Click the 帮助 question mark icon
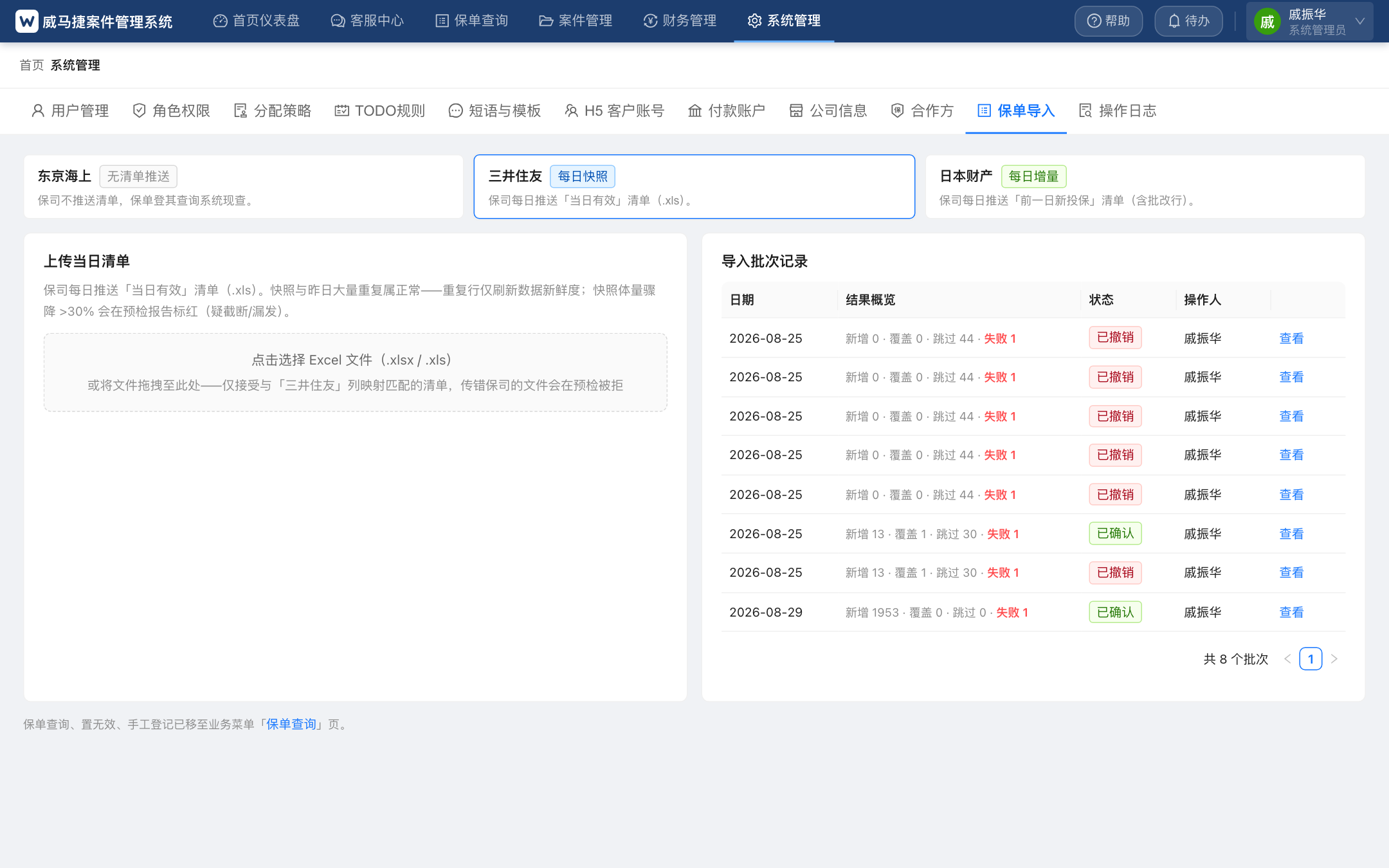 (1094, 21)
